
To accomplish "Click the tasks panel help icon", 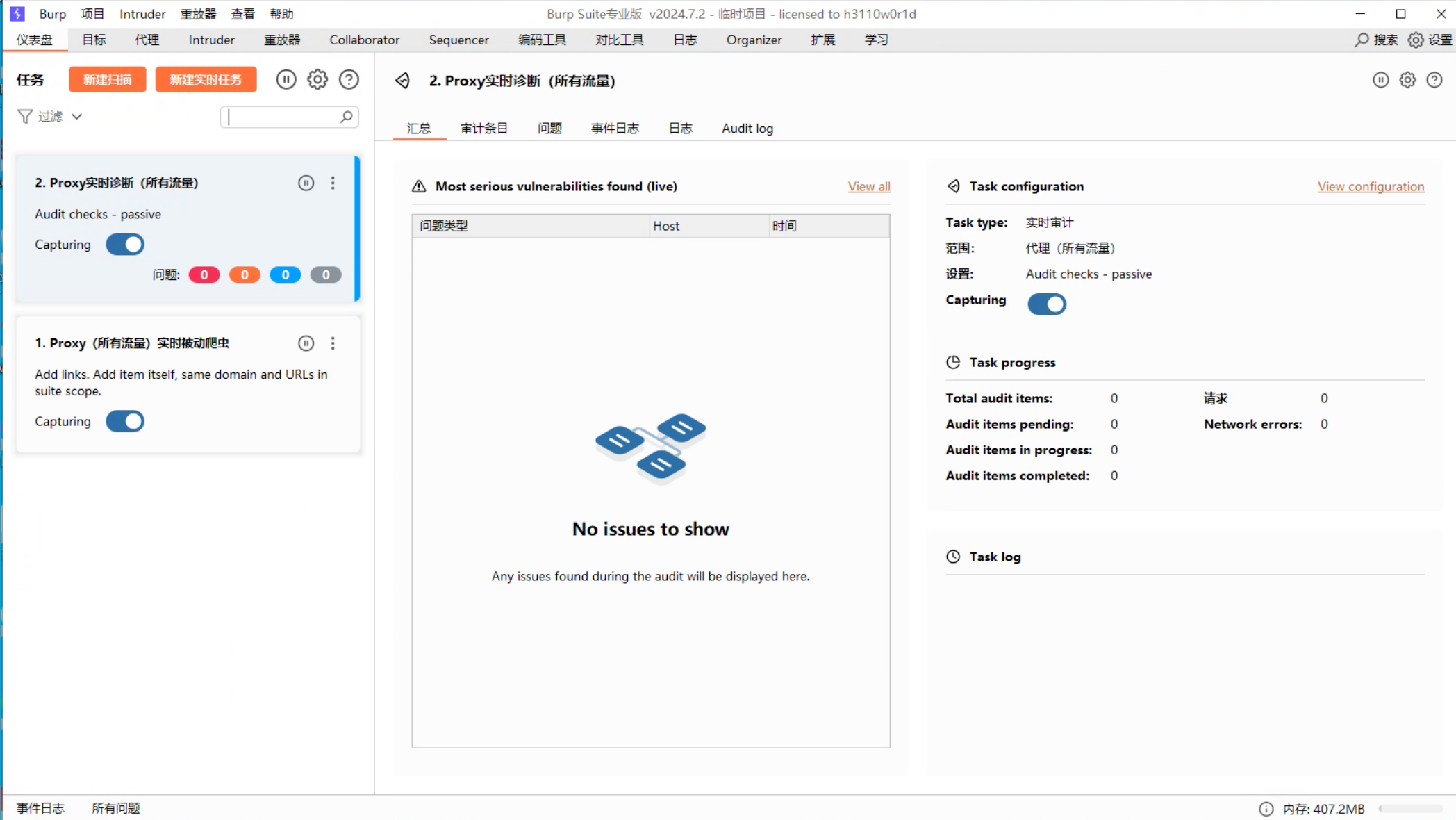I will point(349,79).
